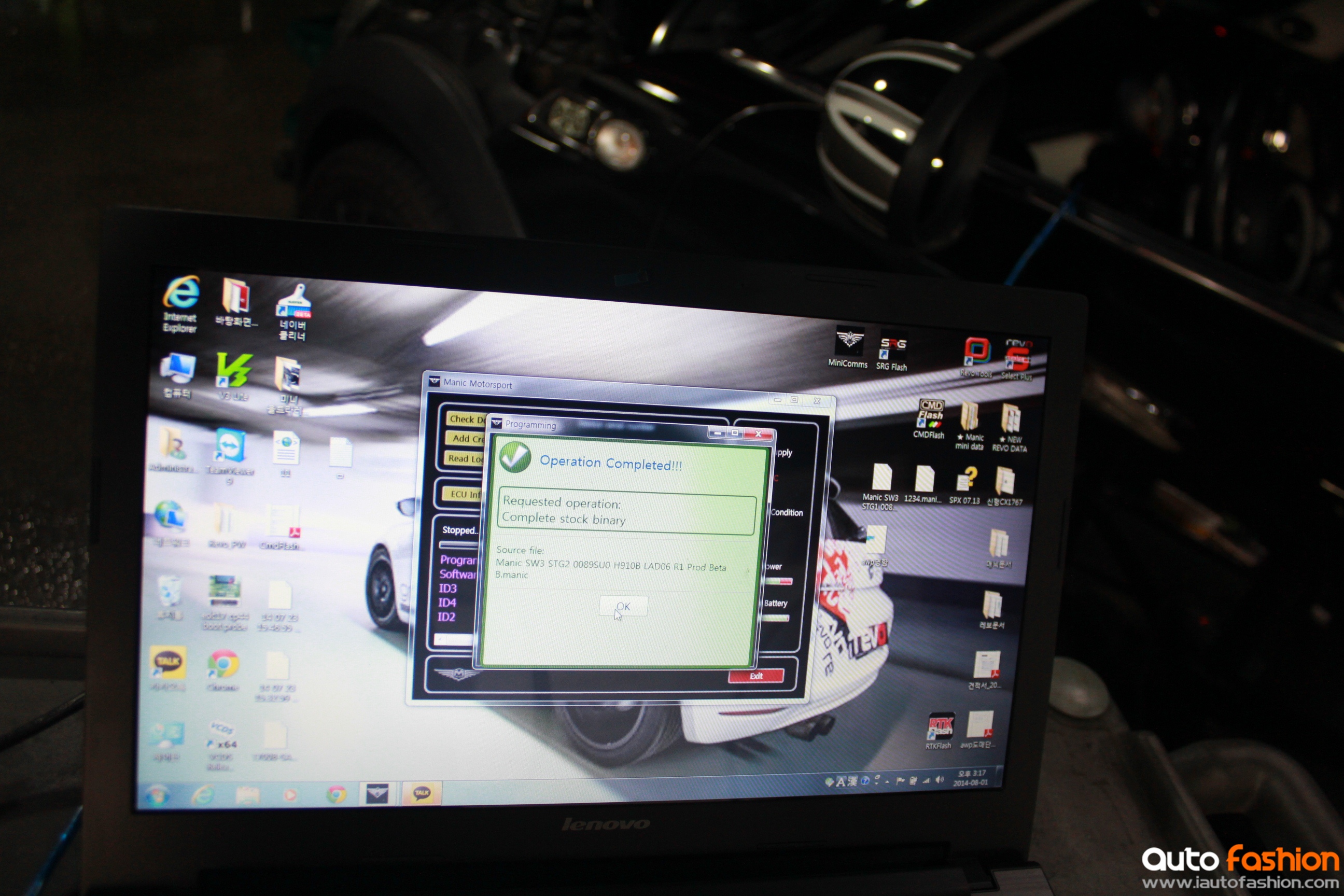This screenshot has height=896, width=1344.
Task: Open Internet Explorer from the taskbar
Action: pyautogui.click(x=203, y=794)
